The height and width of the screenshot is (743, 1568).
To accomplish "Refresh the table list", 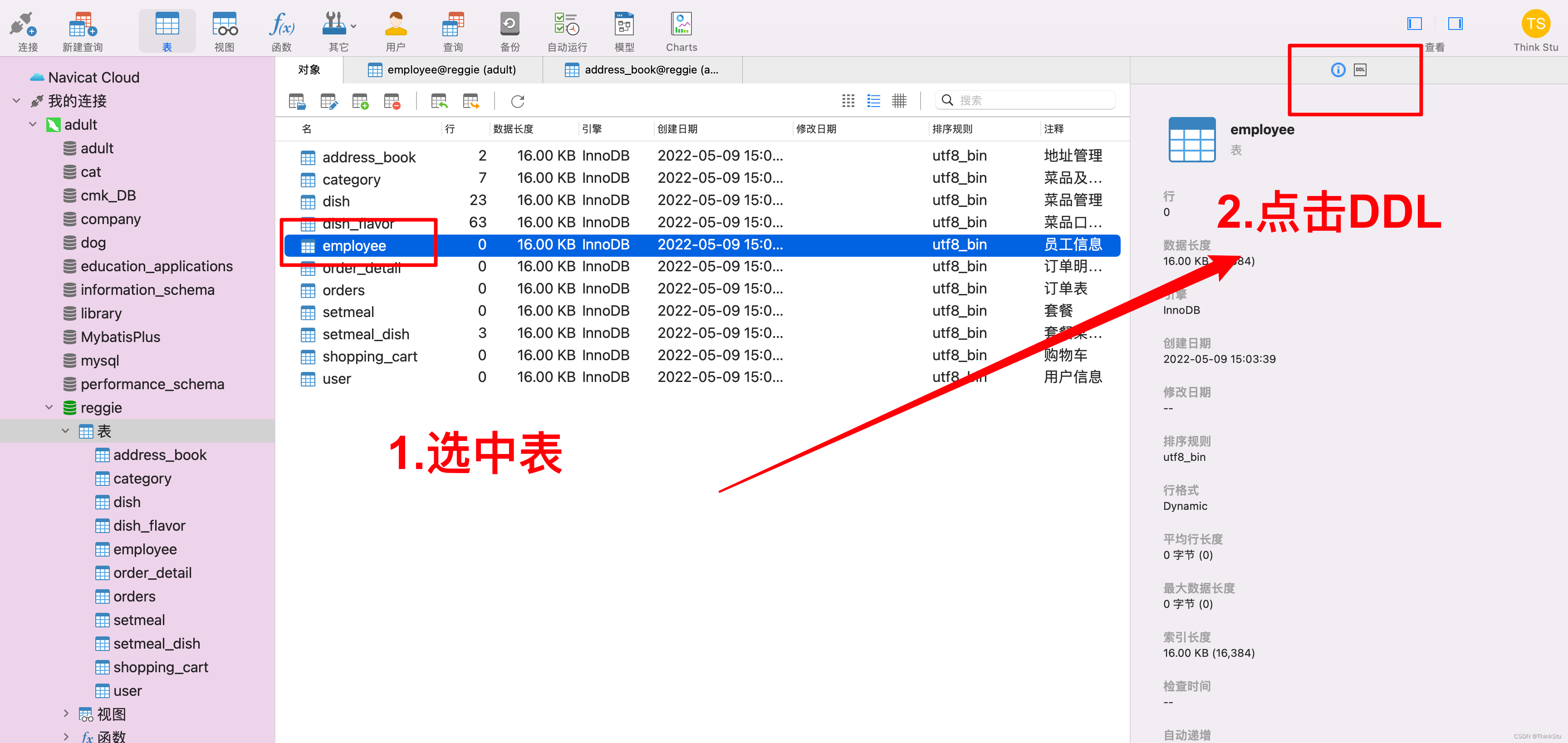I will coord(517,101).
